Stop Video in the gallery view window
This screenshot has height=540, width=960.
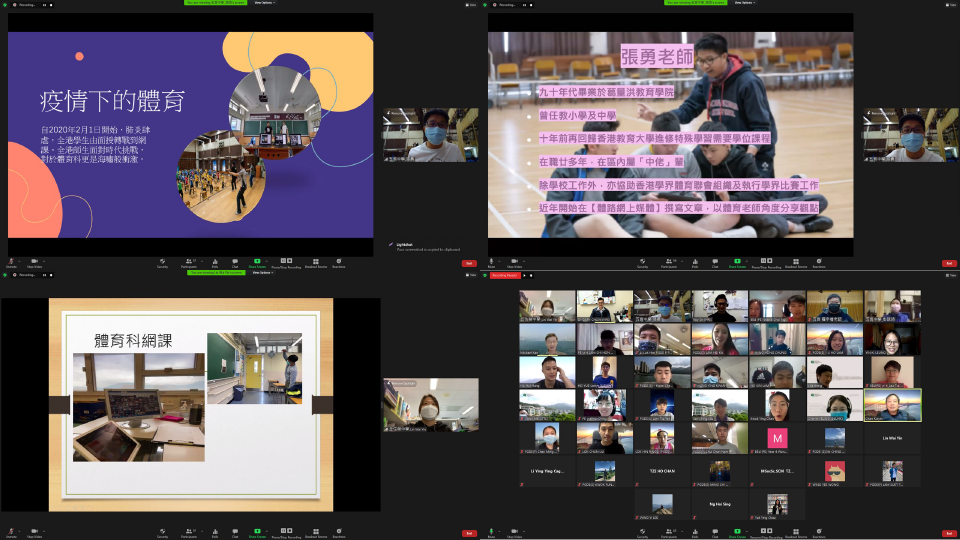click(514, 533)
